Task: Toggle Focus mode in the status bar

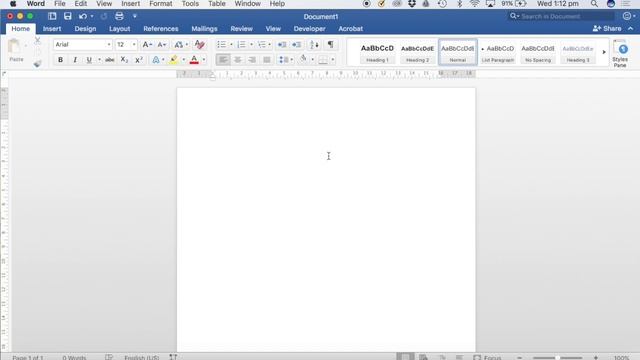Action: tap(487, 357)
